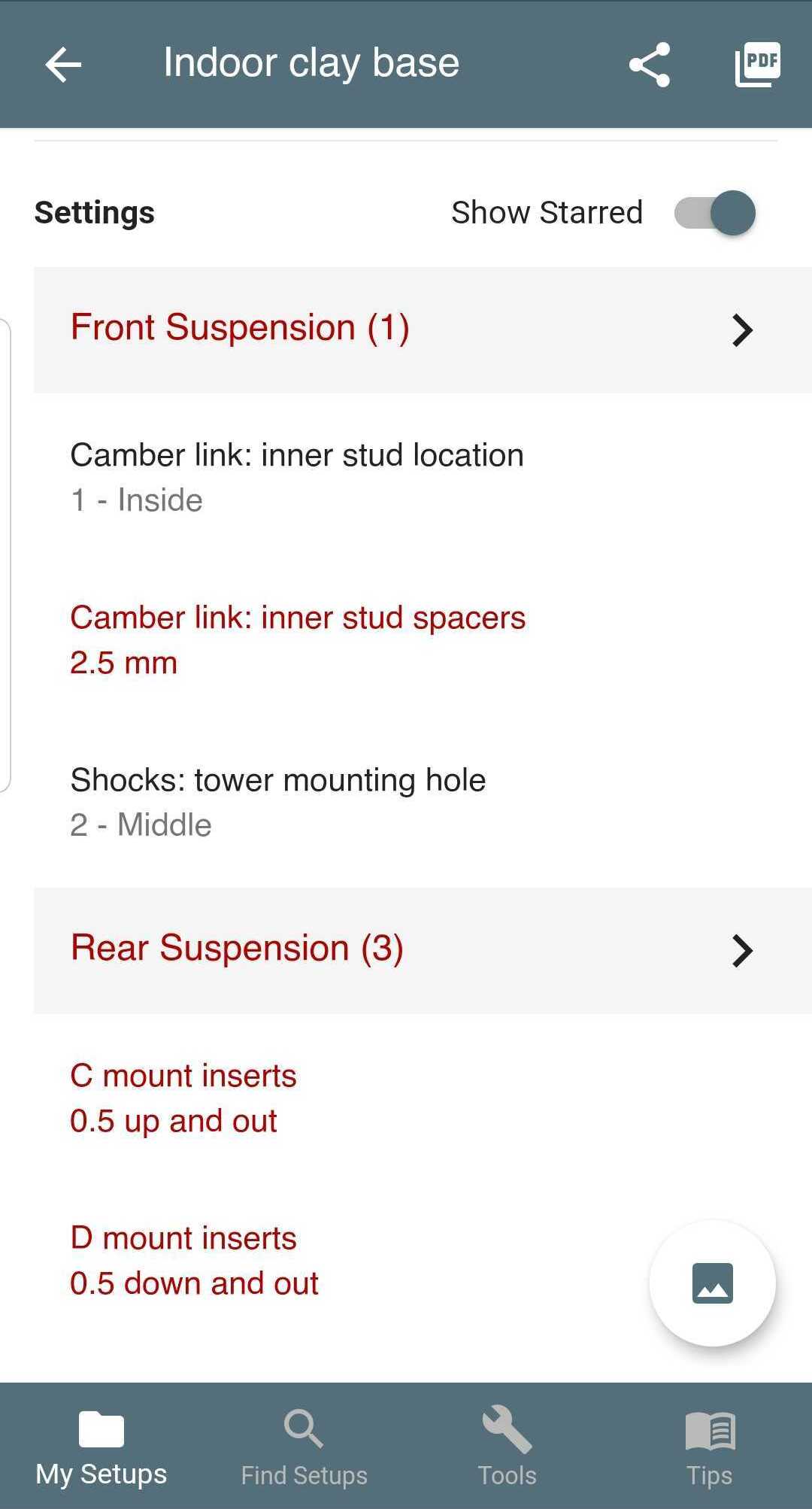Disable the Show Starred switch
The width and height of the screenshot is (812, 1509).
tap(714, 213)
